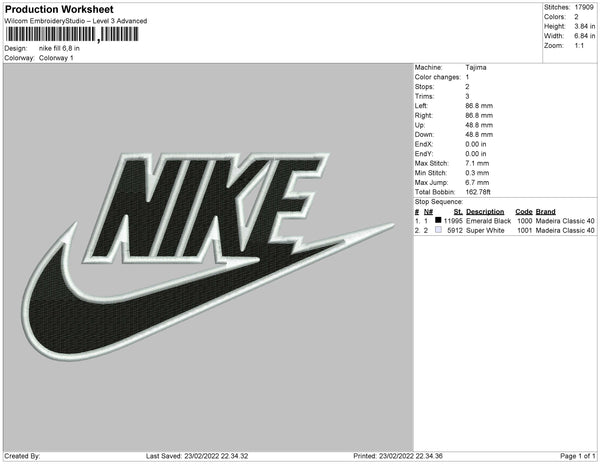Click the # column header

pyautogui.click(x=417, y=212)
